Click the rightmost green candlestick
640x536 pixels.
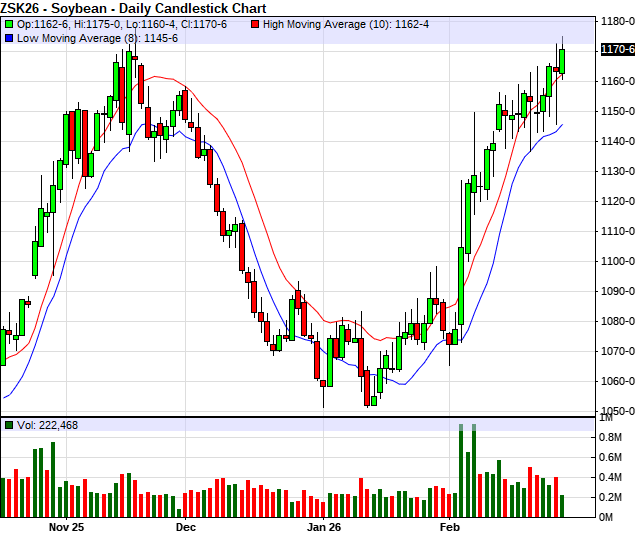(562, 60)
